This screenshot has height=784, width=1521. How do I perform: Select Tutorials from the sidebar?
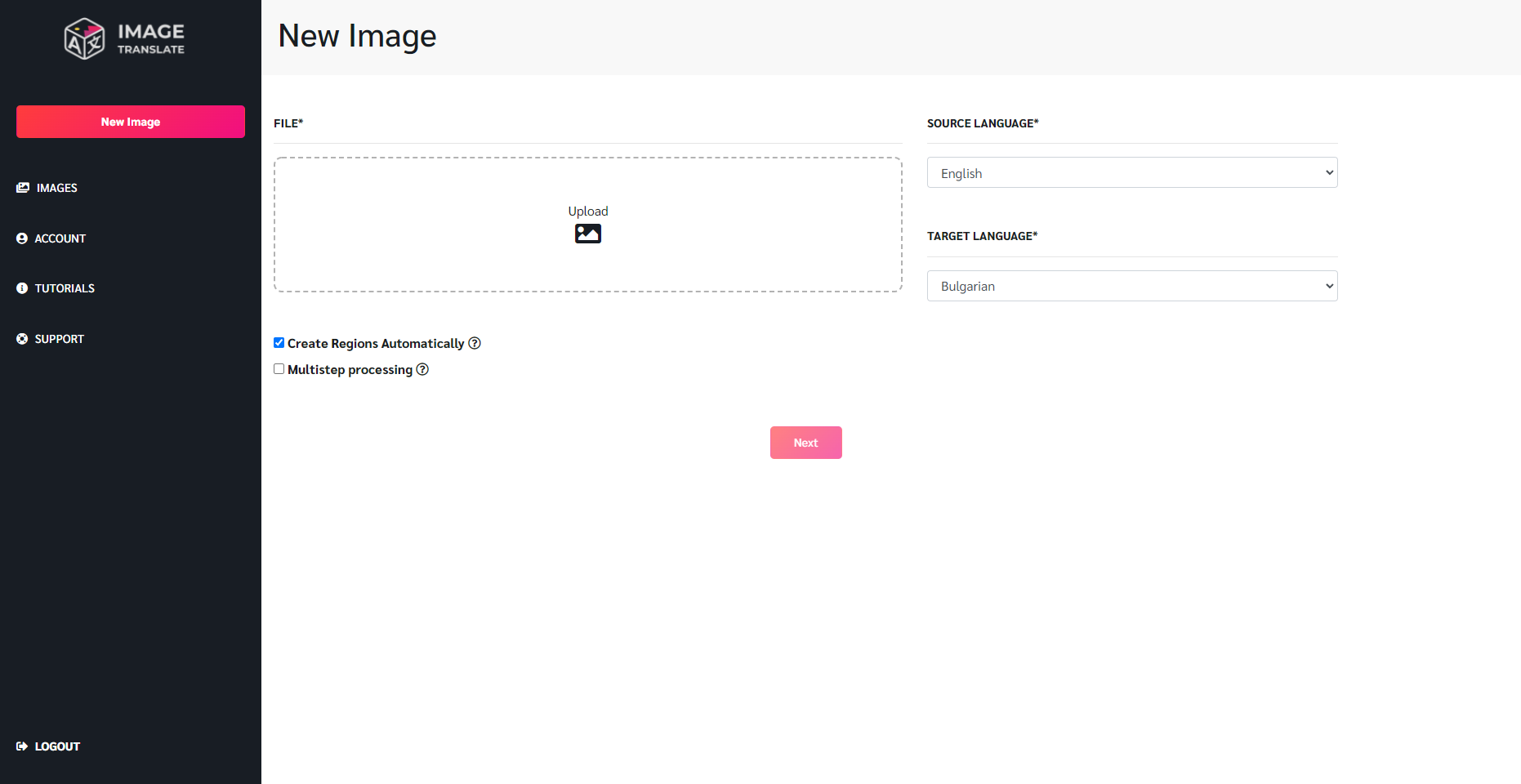click(65, 288)
